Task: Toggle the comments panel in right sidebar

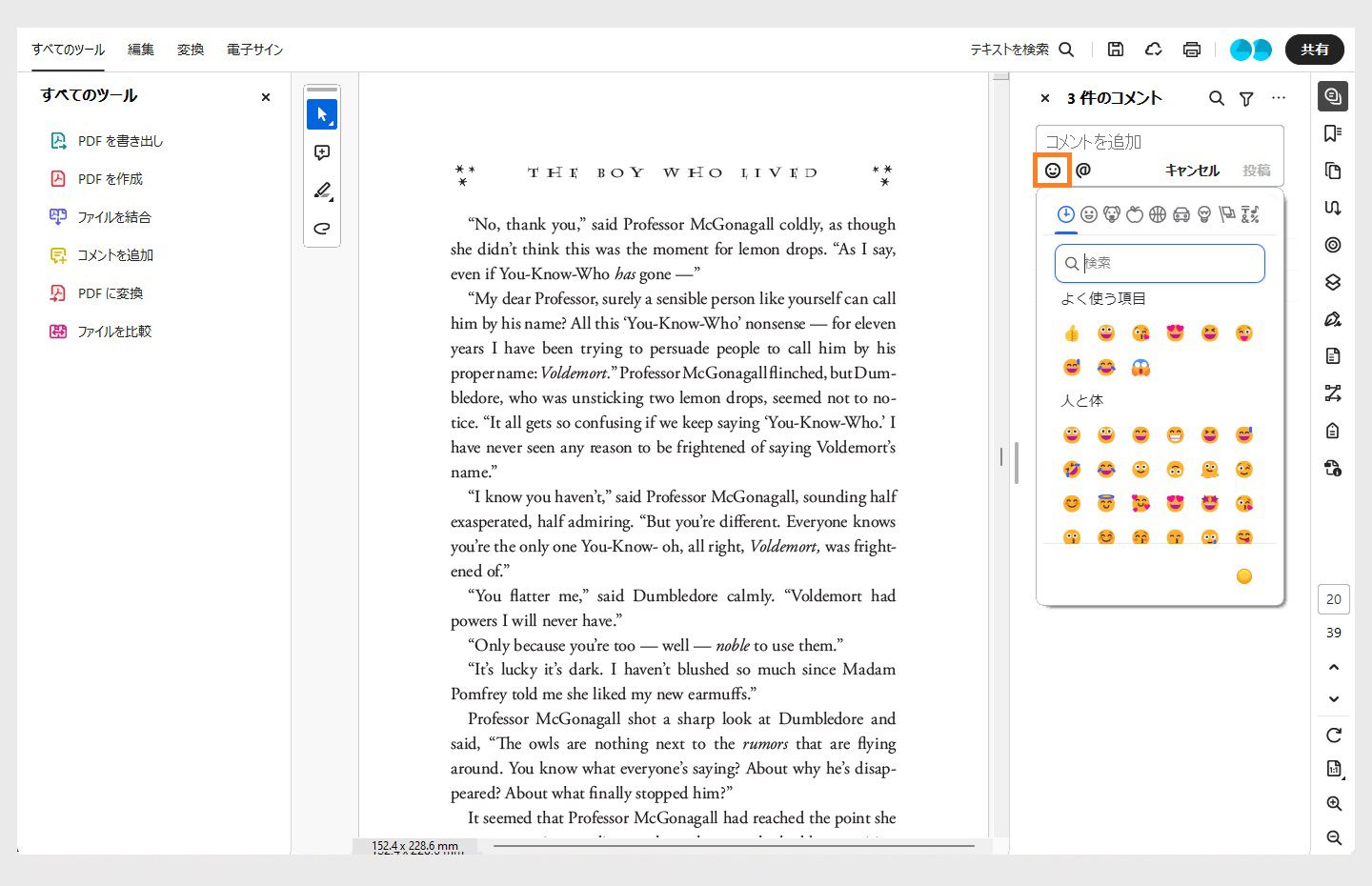Action: click(1333, 96)
